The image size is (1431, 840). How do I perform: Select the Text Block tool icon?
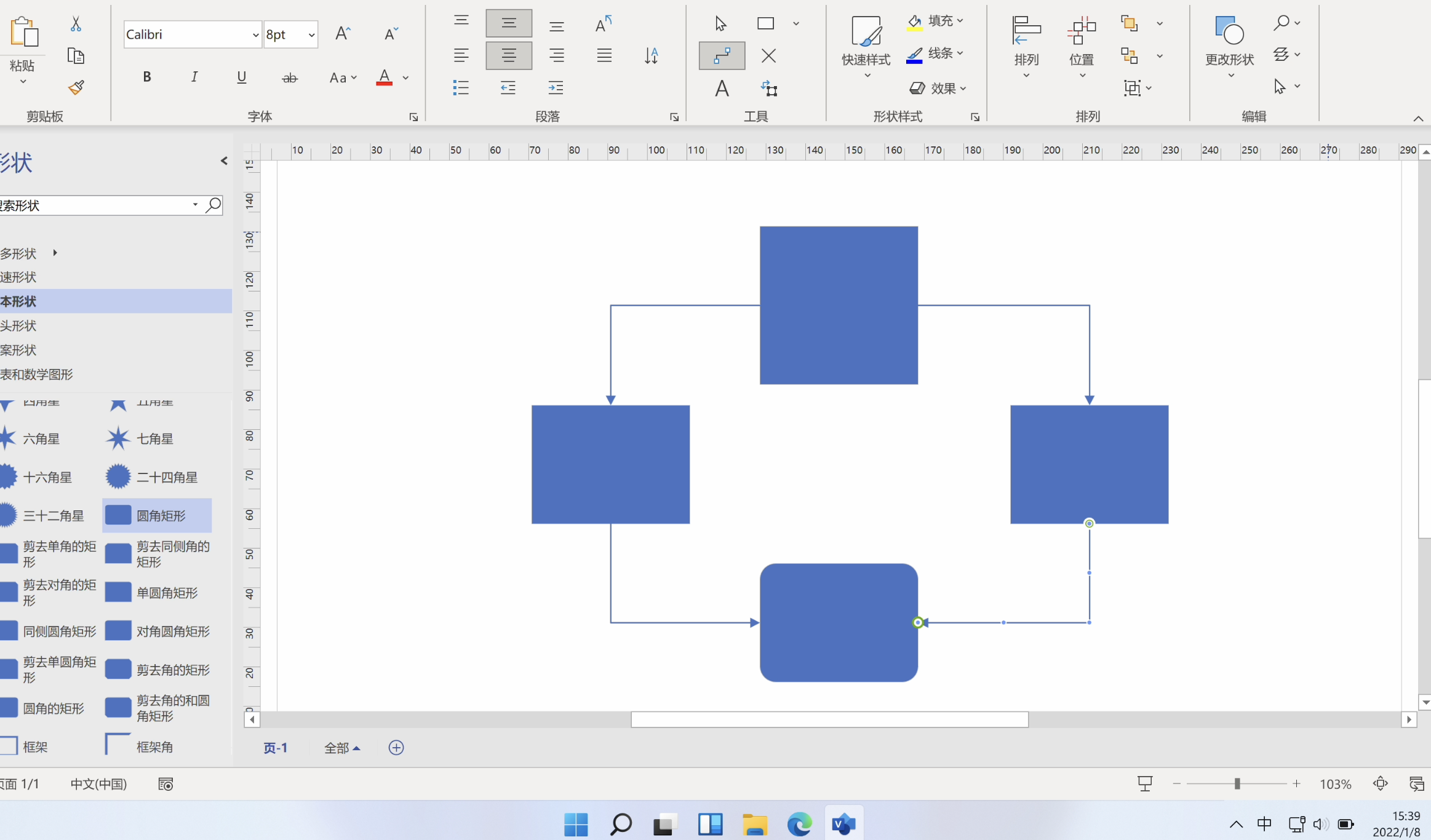[x=769, y=89]
